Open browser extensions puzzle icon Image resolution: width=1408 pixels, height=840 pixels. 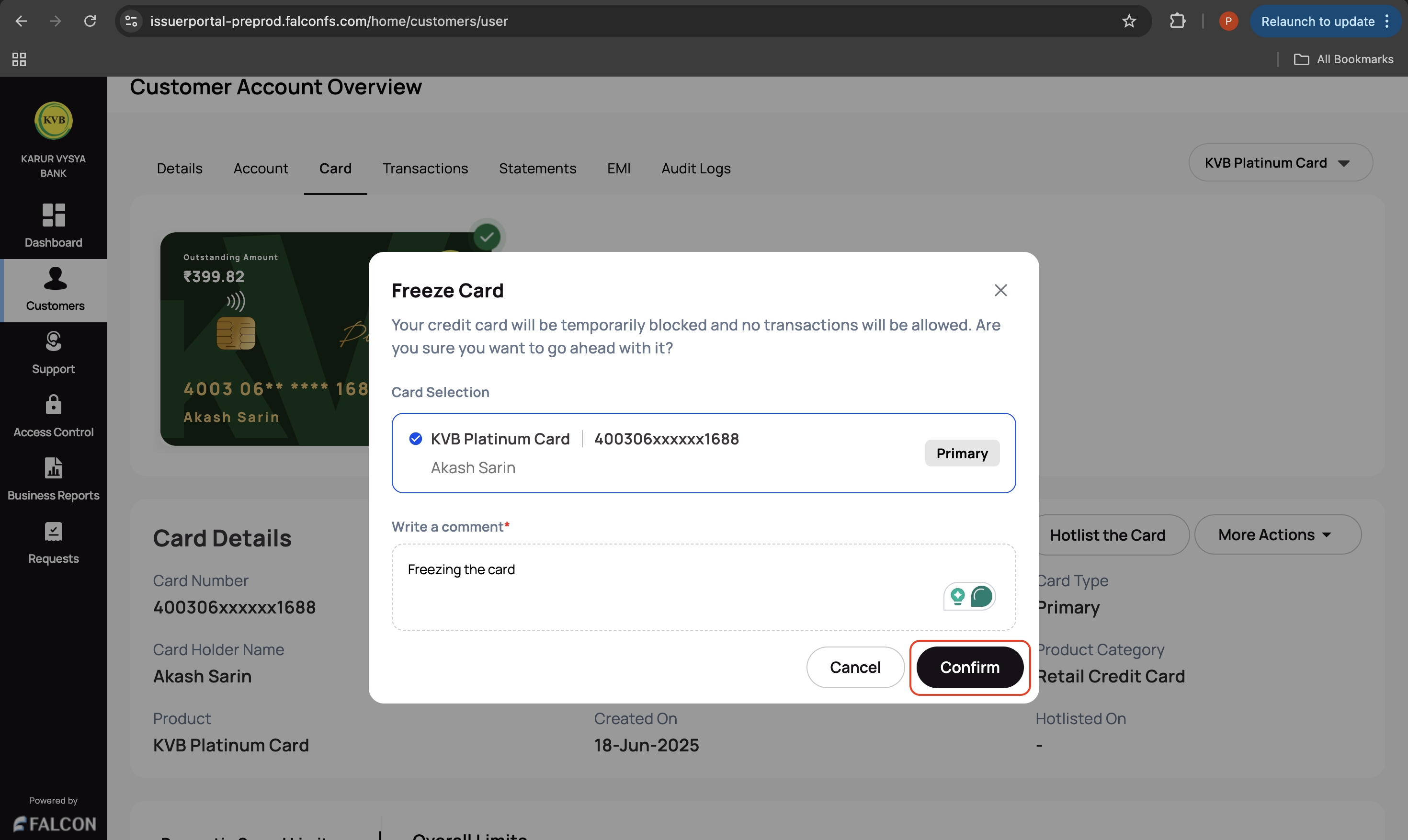coord(1177,22)
